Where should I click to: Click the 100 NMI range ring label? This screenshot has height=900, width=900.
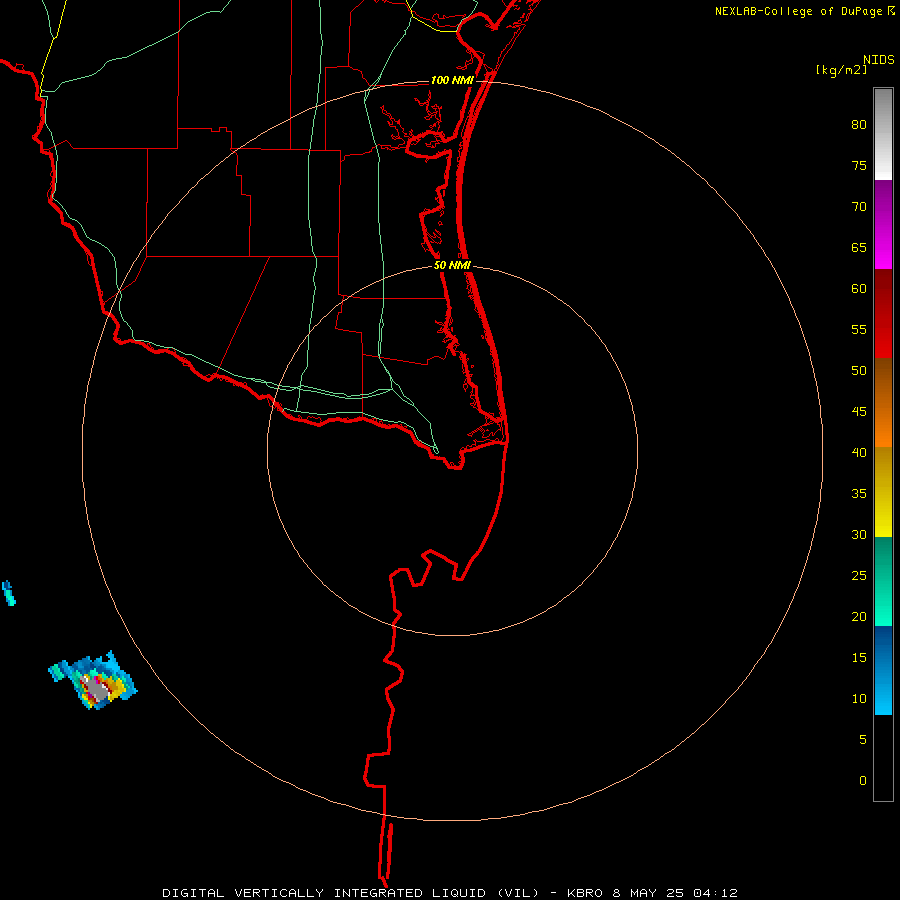point(452,80)
